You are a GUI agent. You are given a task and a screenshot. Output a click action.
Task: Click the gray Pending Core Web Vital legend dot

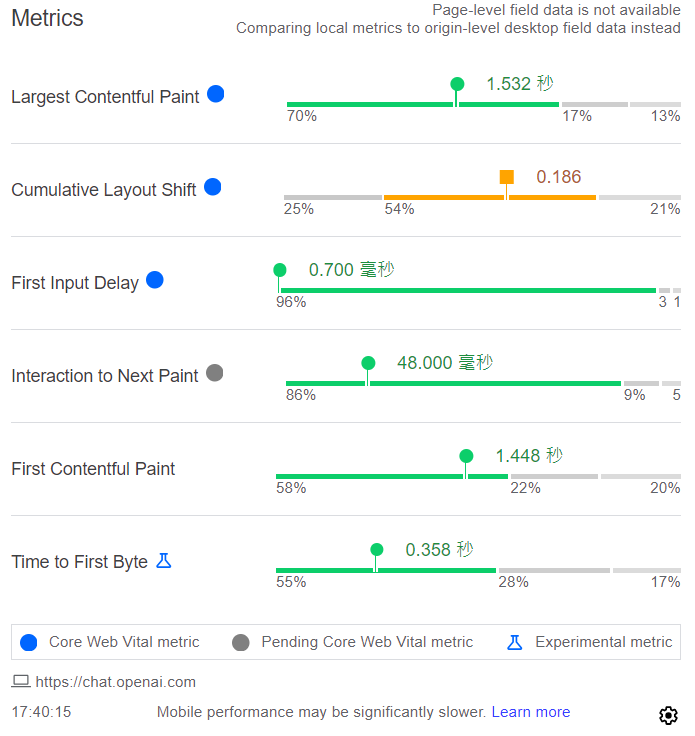pos(240,642)
